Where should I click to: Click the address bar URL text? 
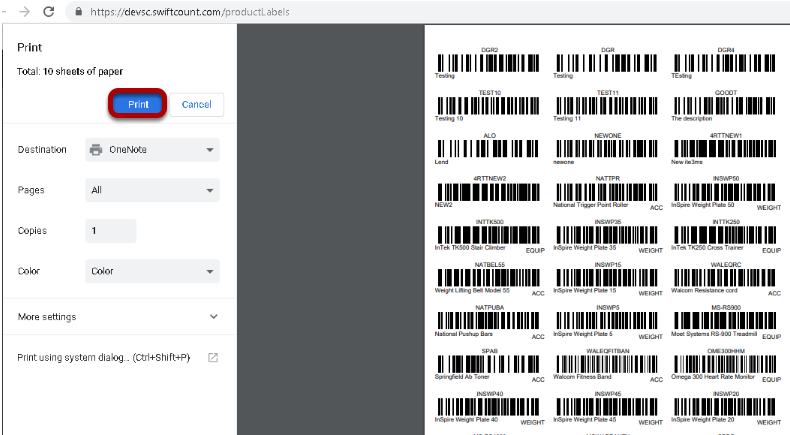tap(190, 12)
